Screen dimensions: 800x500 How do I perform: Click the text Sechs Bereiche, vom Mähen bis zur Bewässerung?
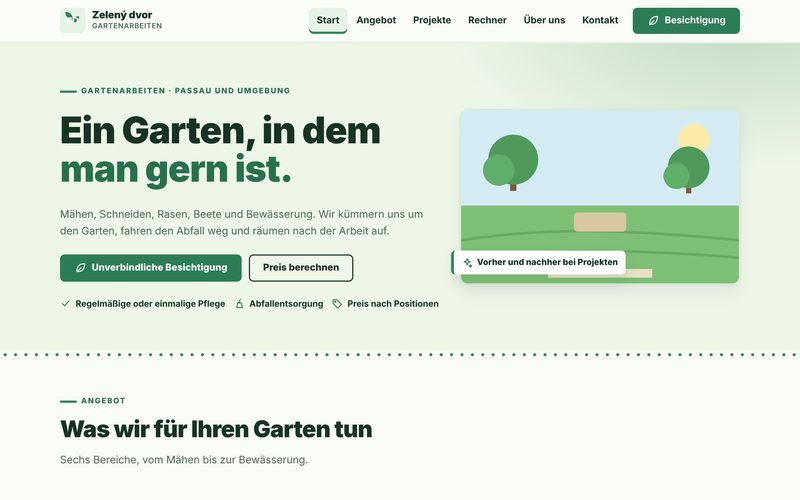(184, 460)
